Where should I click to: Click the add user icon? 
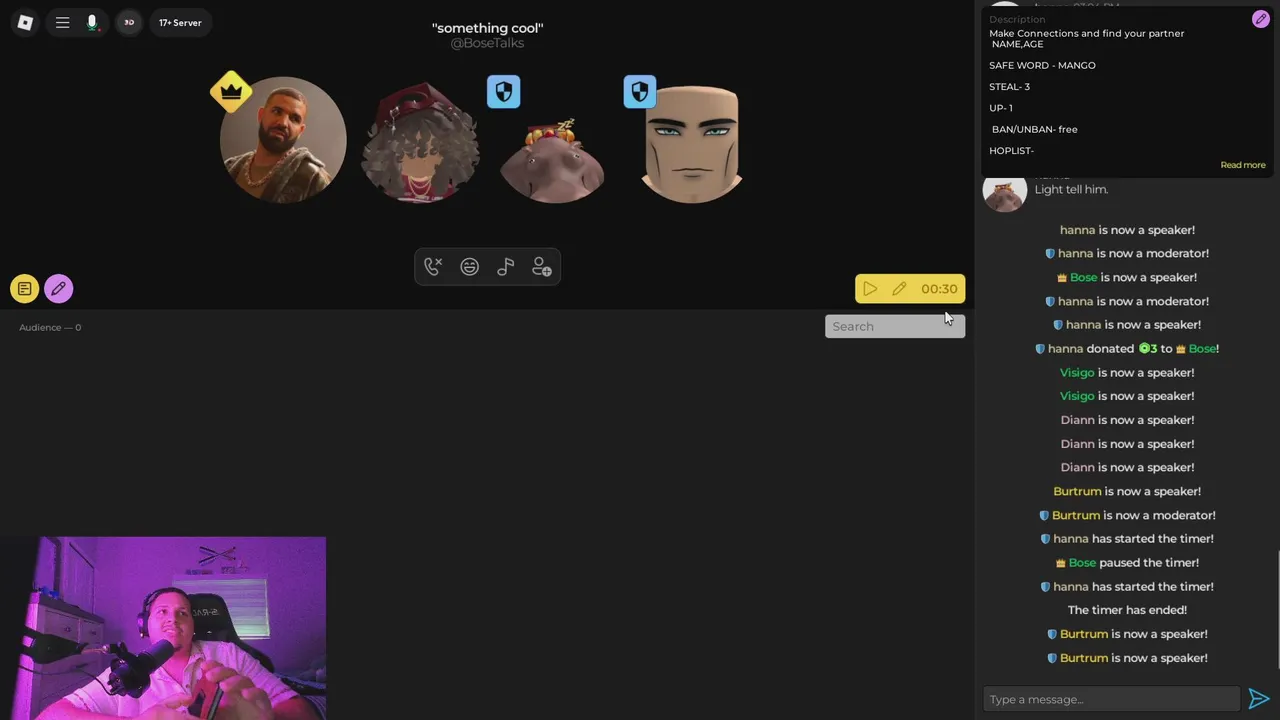click(542, 267)
